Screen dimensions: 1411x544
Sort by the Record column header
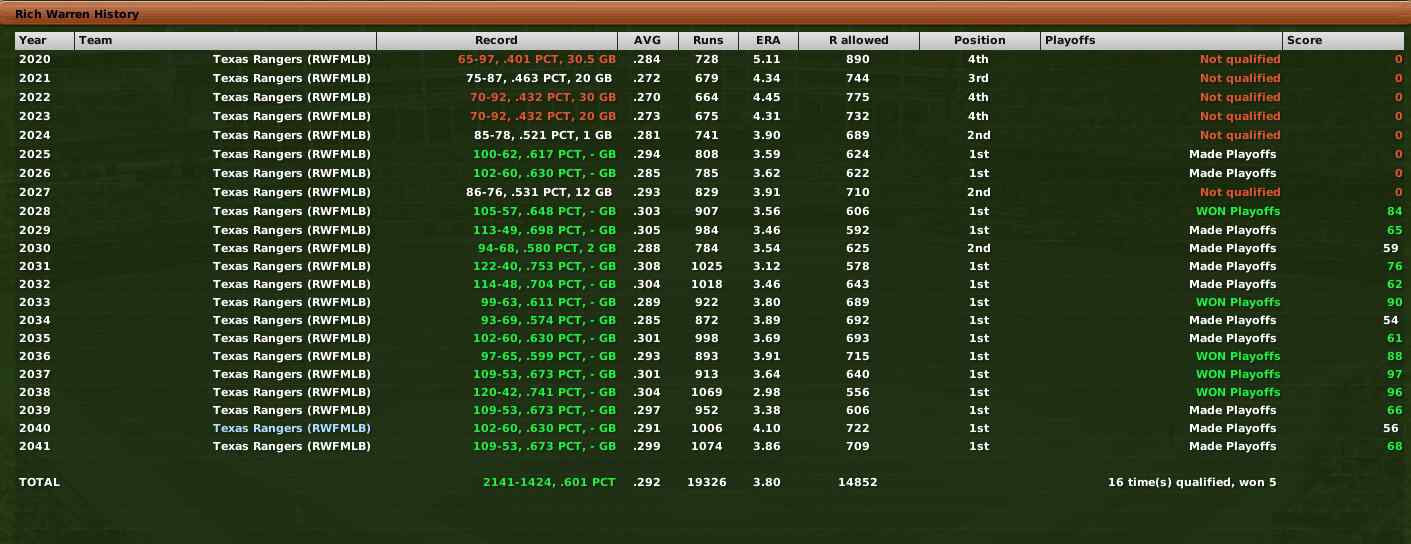tap(497, 40)
